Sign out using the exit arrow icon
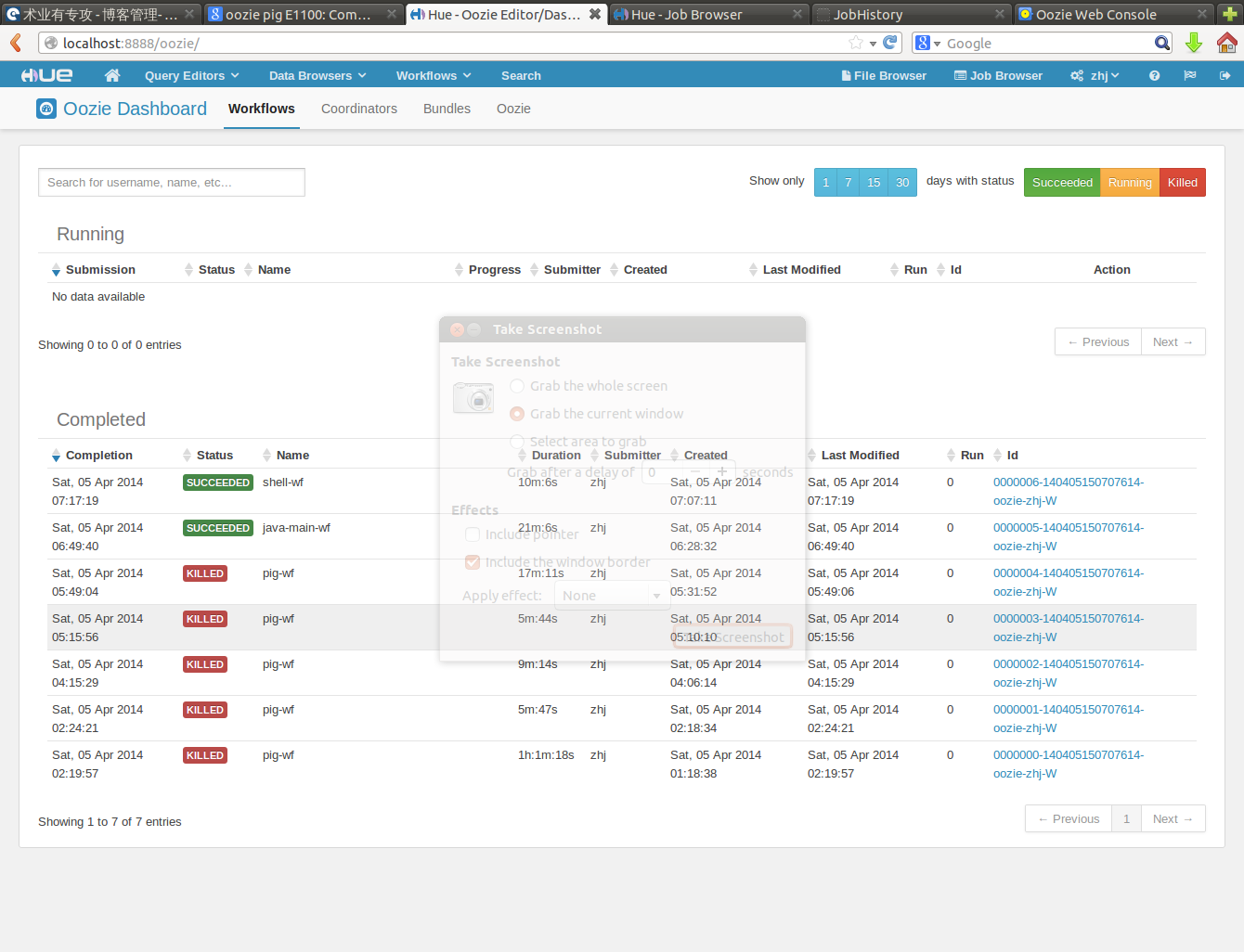Viewport: 1244px width, 952px height. 1225,76
